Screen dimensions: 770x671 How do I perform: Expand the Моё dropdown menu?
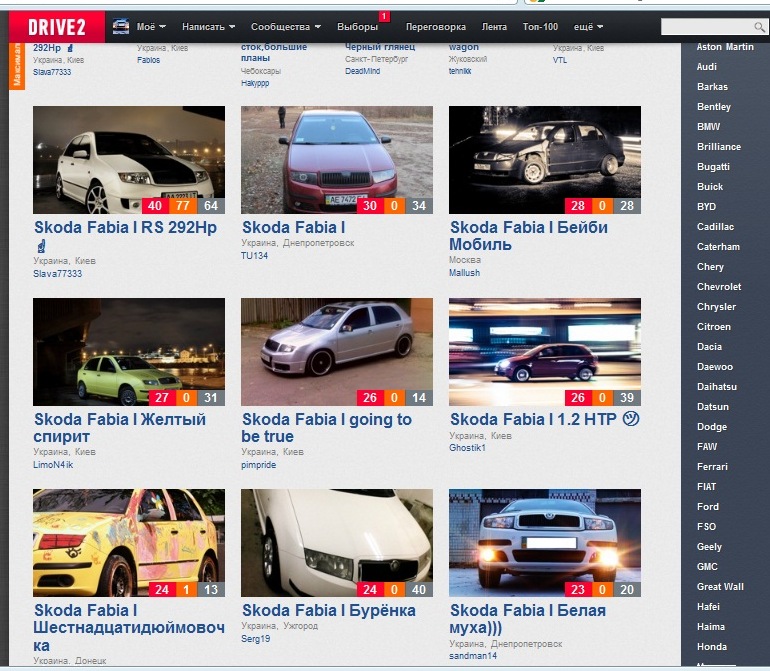tap(151, 27)
